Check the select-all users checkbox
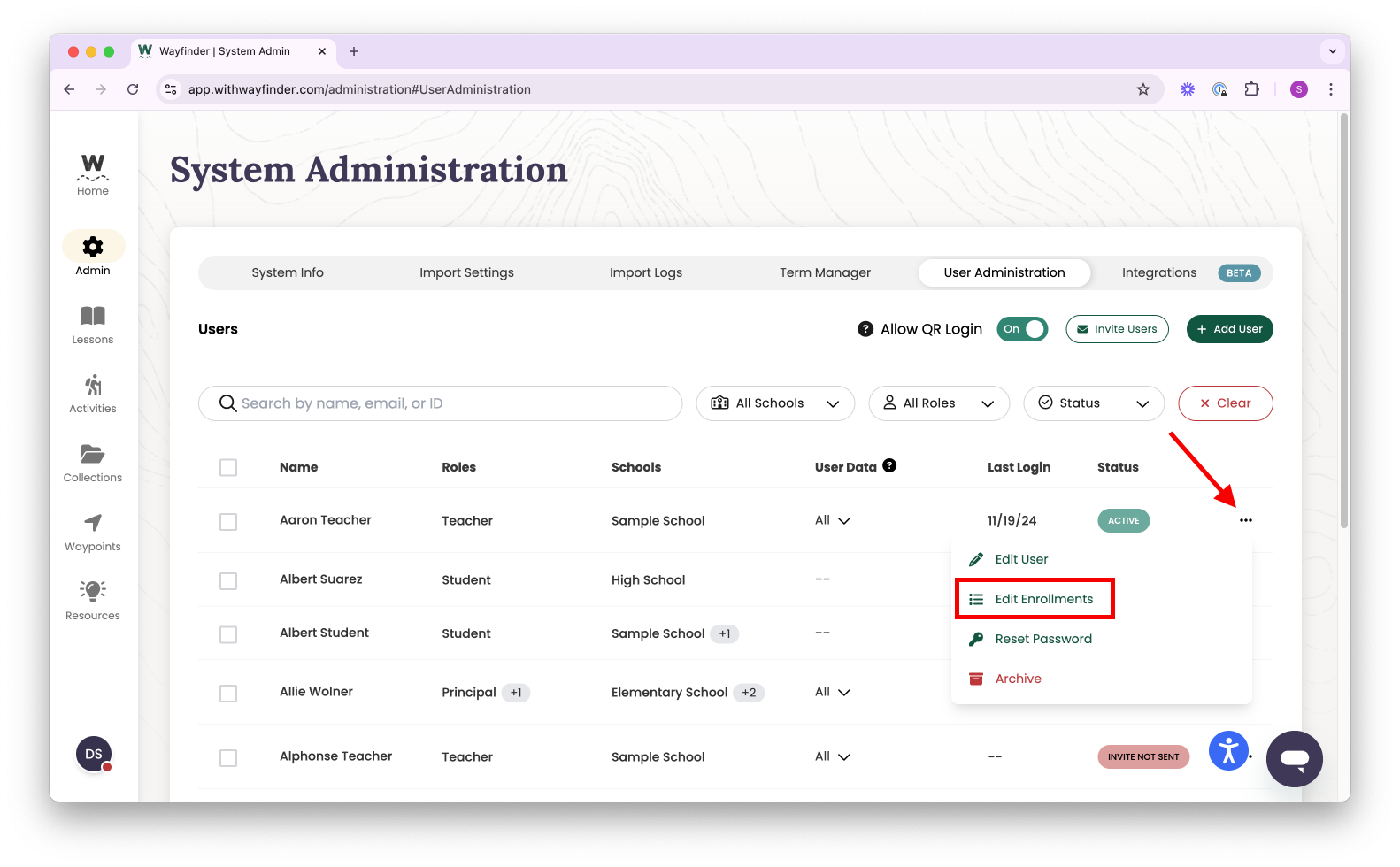 pos(228,467)
